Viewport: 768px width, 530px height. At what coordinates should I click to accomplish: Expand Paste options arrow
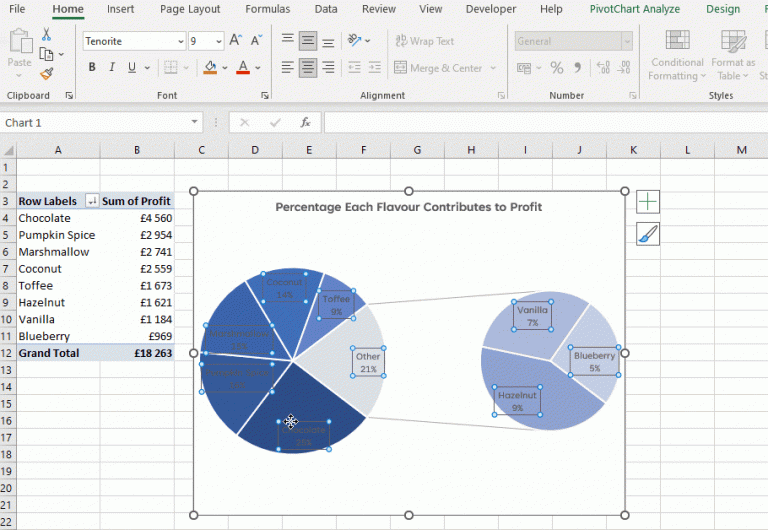[19, 75]
